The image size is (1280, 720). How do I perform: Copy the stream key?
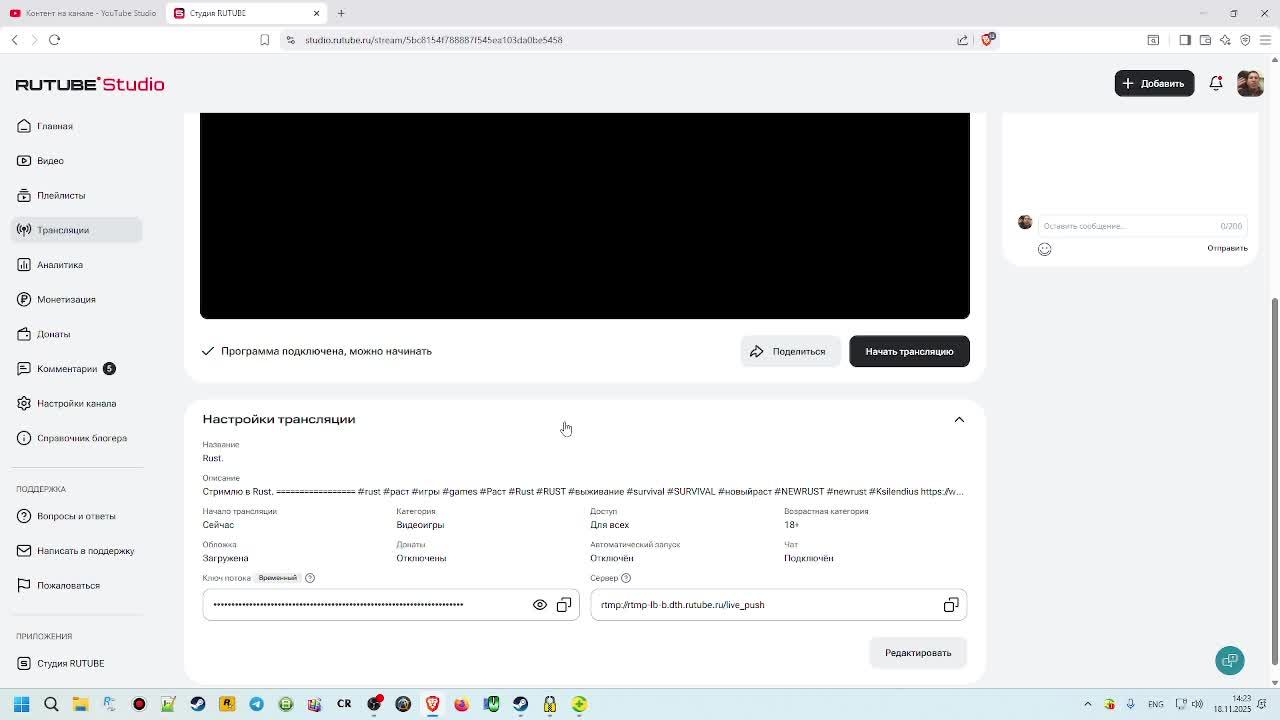[x=564, y=605]
